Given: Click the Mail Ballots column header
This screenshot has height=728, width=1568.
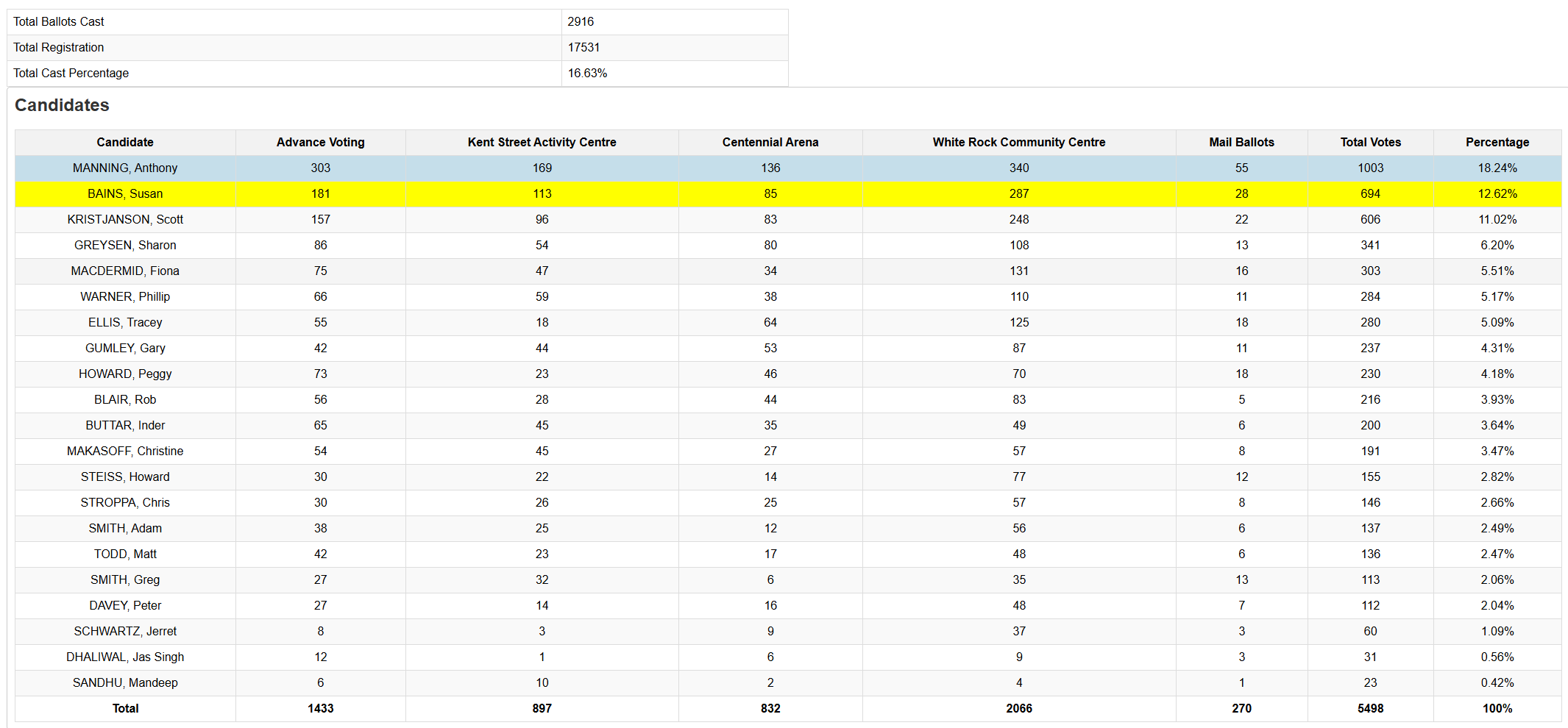Looking at the screenshot, I should [1241, 142].
